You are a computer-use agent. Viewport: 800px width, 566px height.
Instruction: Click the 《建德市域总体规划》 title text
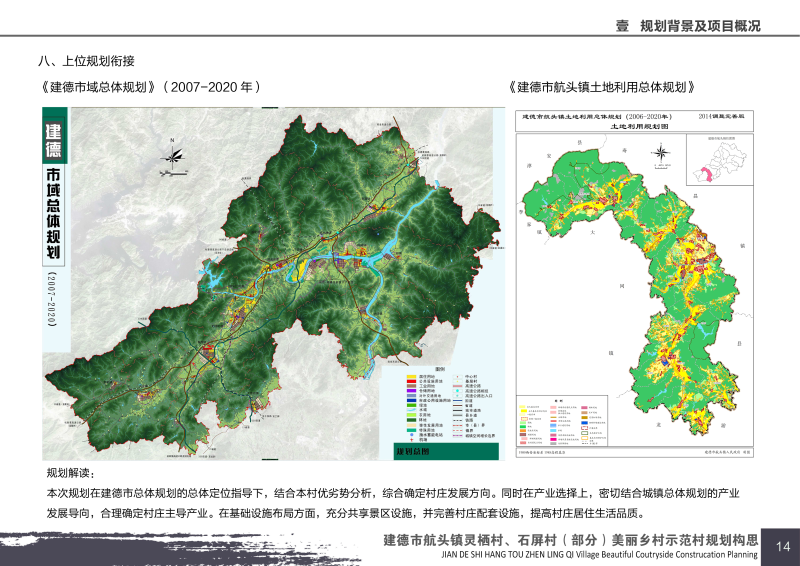[x=149, y=87]
